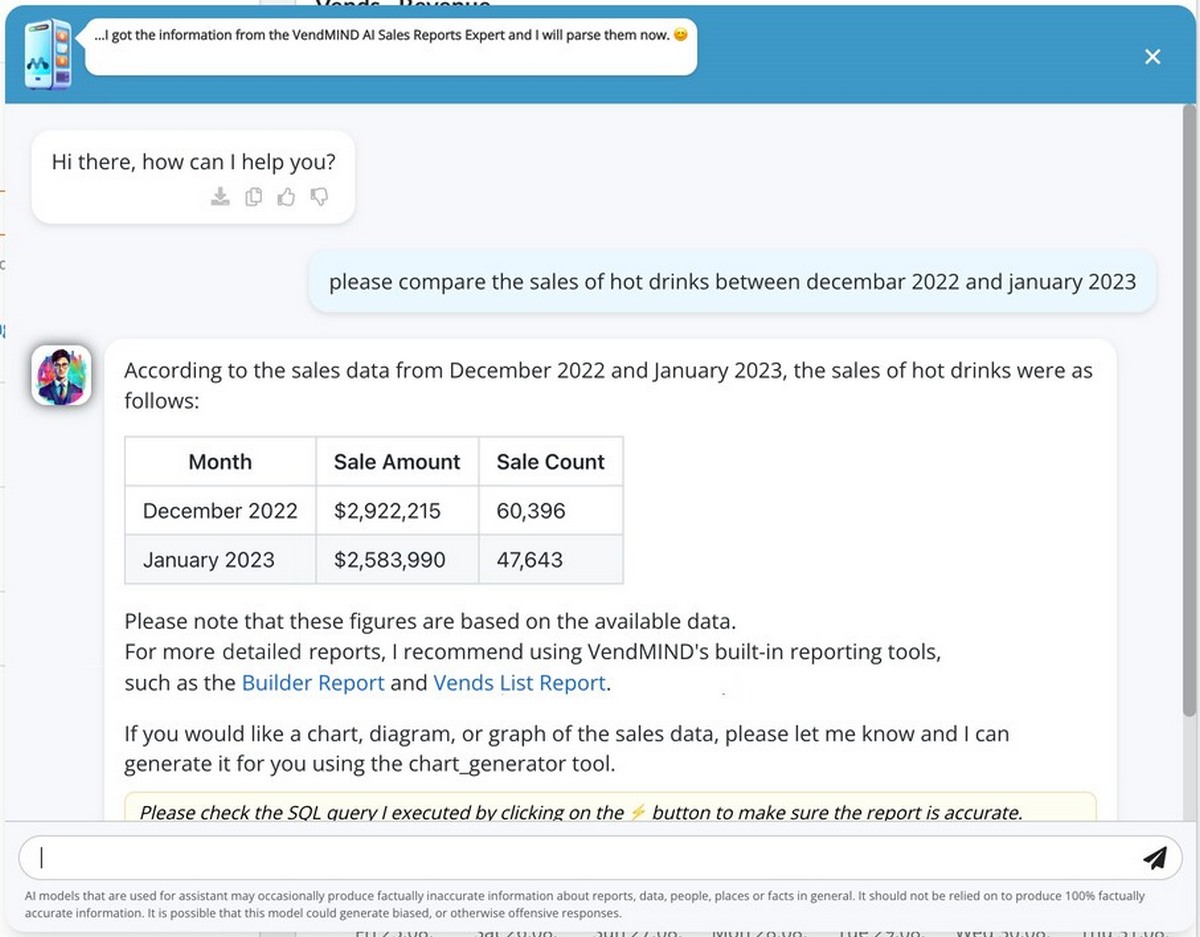Screen dimensions: 1200x937
Task: Send the message with paper plane icon
Action: point(1155,858)
